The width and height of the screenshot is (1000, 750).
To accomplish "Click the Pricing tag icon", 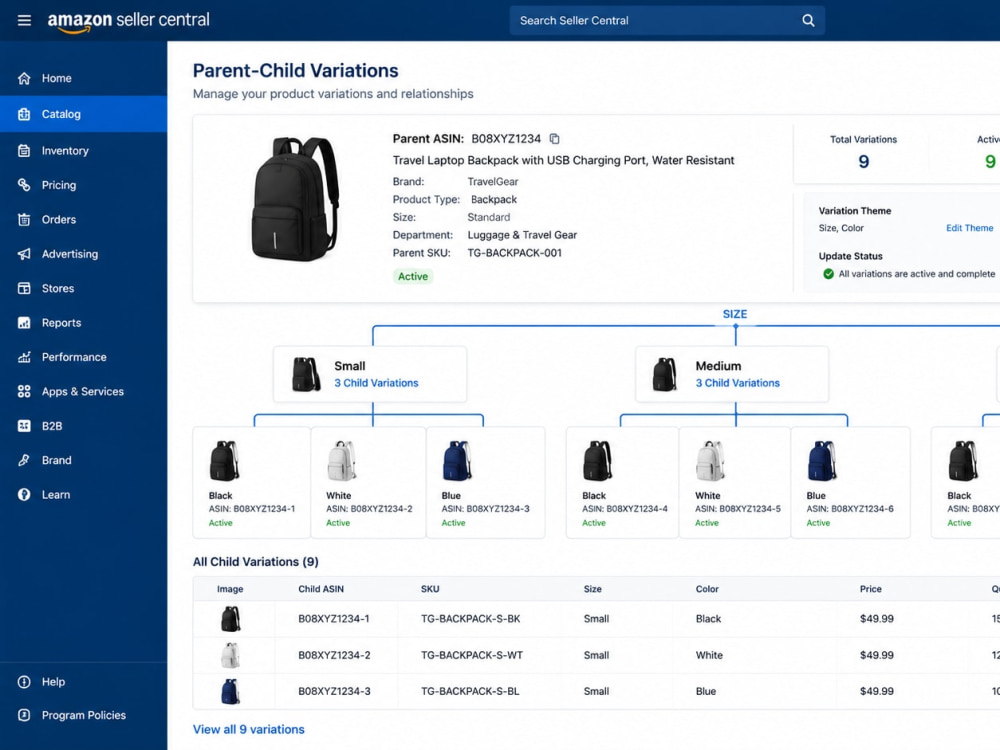I will click(24, 185).
